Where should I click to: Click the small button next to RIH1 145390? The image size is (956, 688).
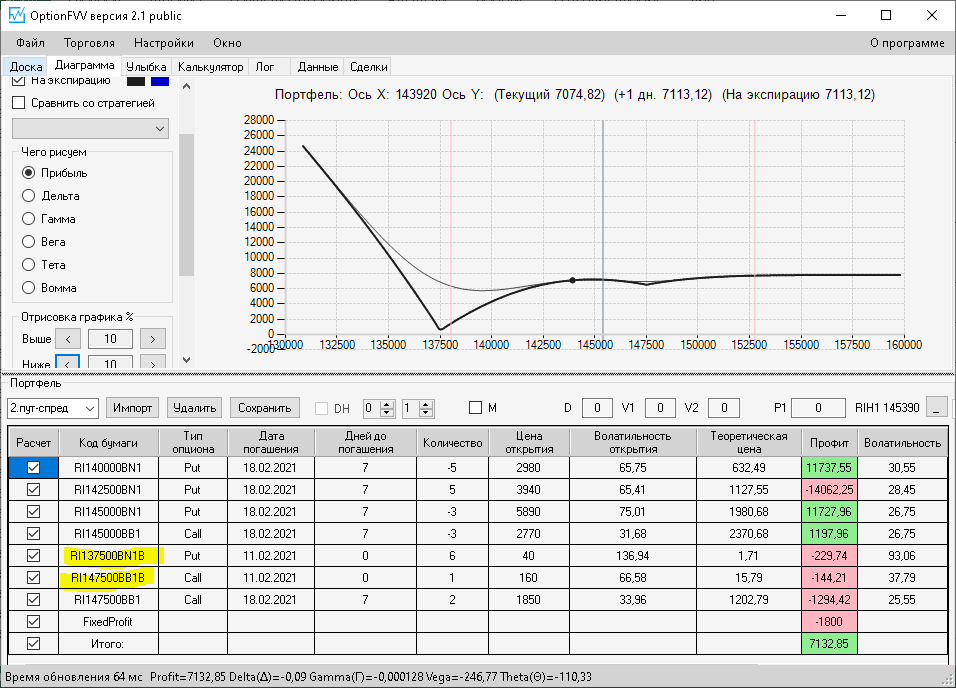click(936, 407)
